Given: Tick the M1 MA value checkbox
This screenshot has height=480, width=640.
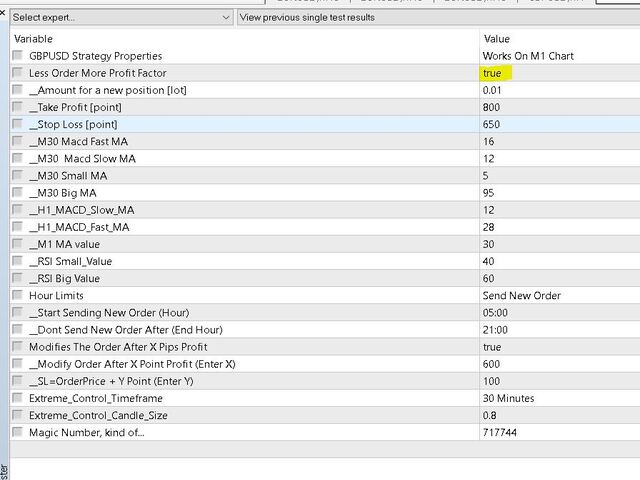Looking at the screenshot, I should (x=17, y=244).
